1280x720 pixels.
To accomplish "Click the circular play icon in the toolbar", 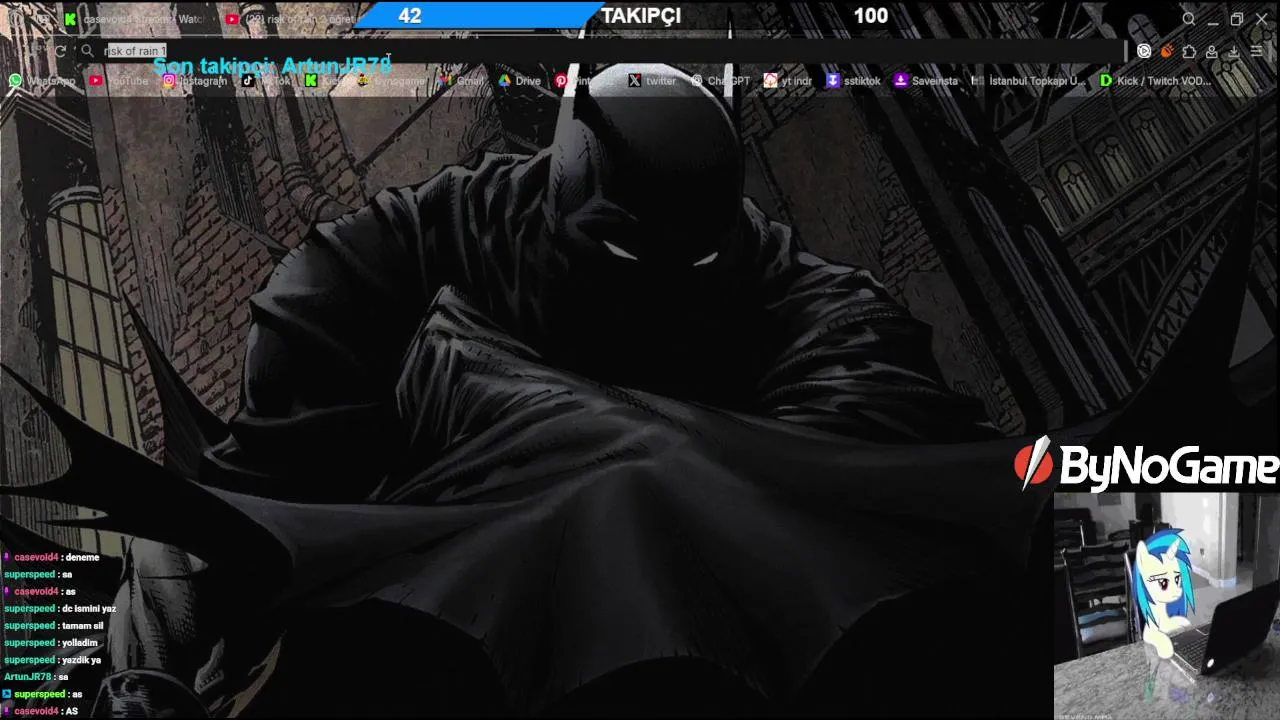I will (1144, 51).
